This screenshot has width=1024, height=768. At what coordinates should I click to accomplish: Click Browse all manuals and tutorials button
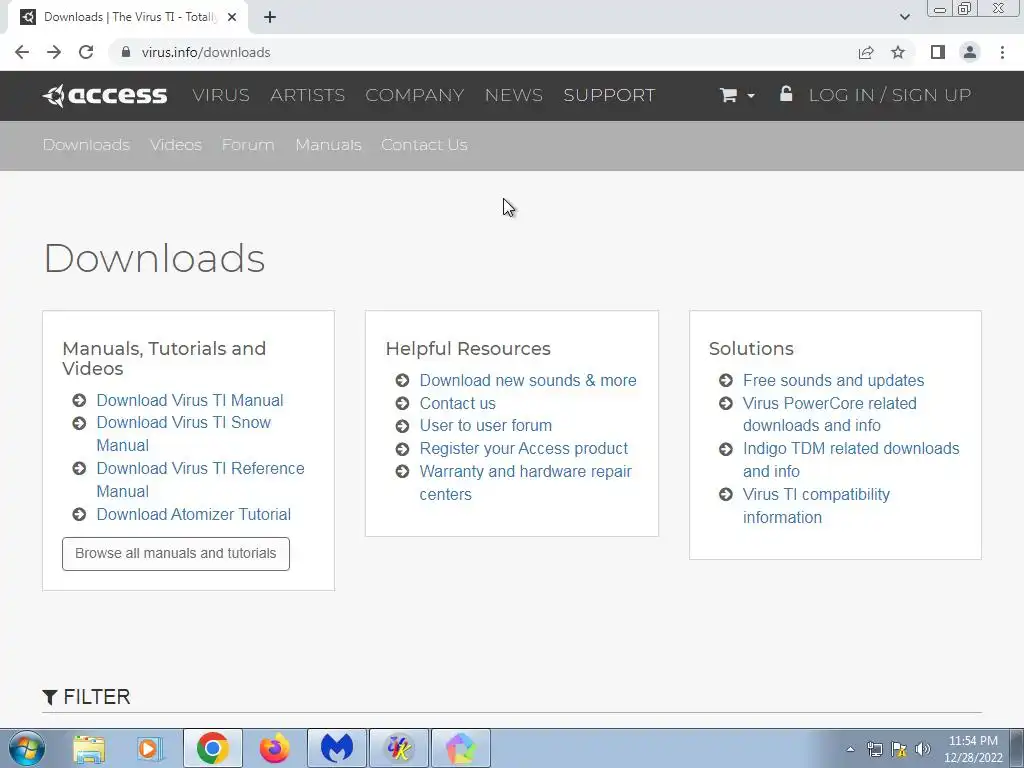[176, 554]
